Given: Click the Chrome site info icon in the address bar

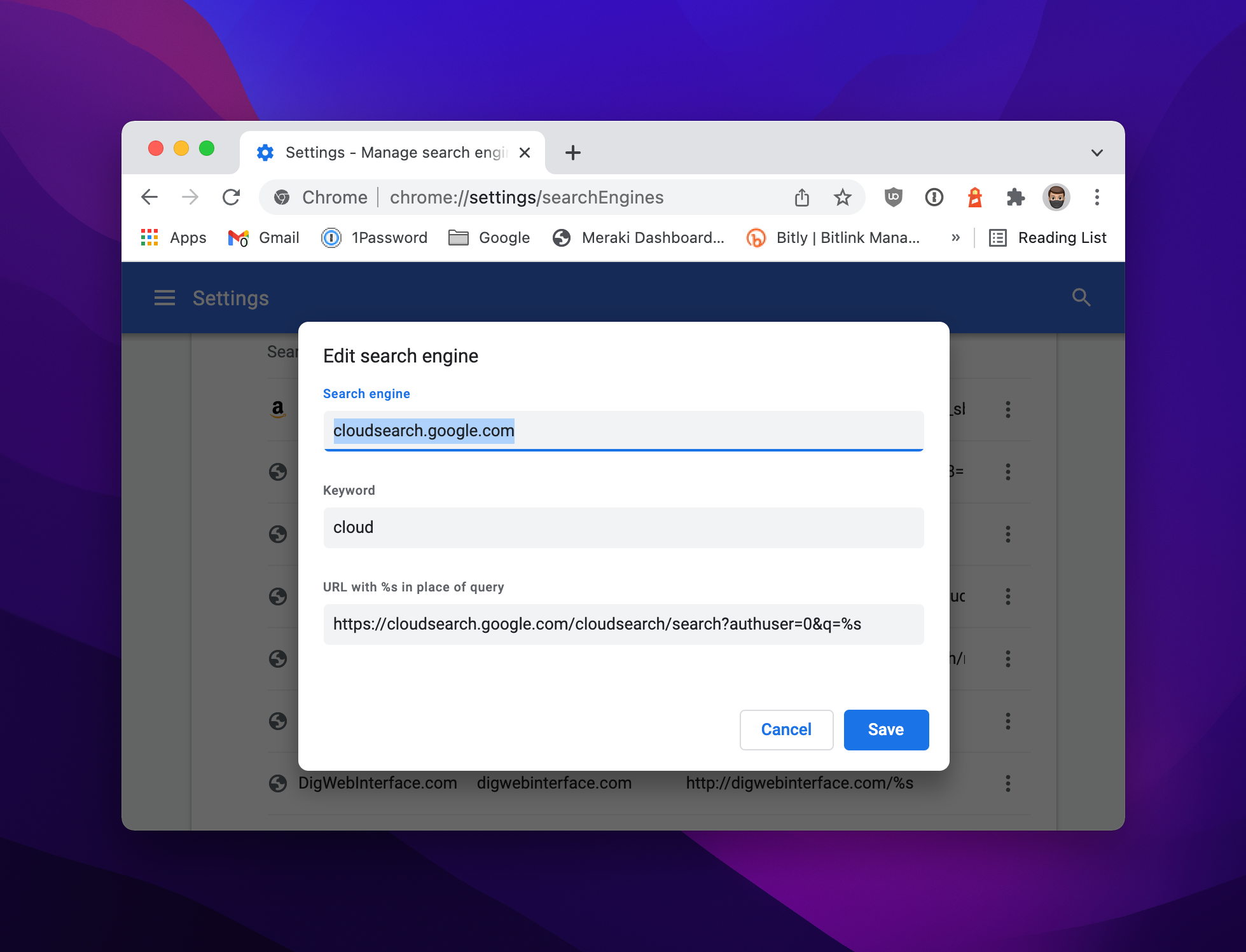Looking at the screenshot, I should [282, 197].
